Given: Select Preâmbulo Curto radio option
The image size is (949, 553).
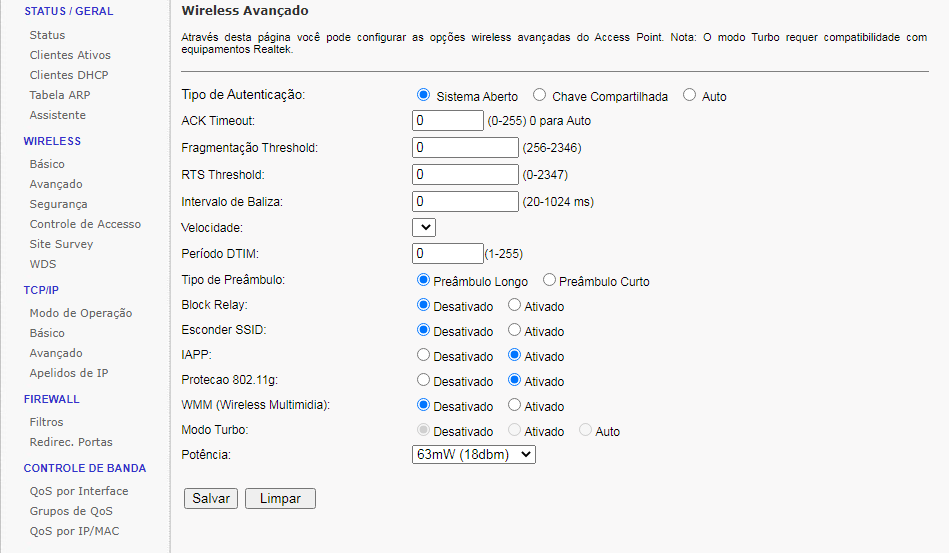Looking at the screenshot, I should tap(549, 281).
